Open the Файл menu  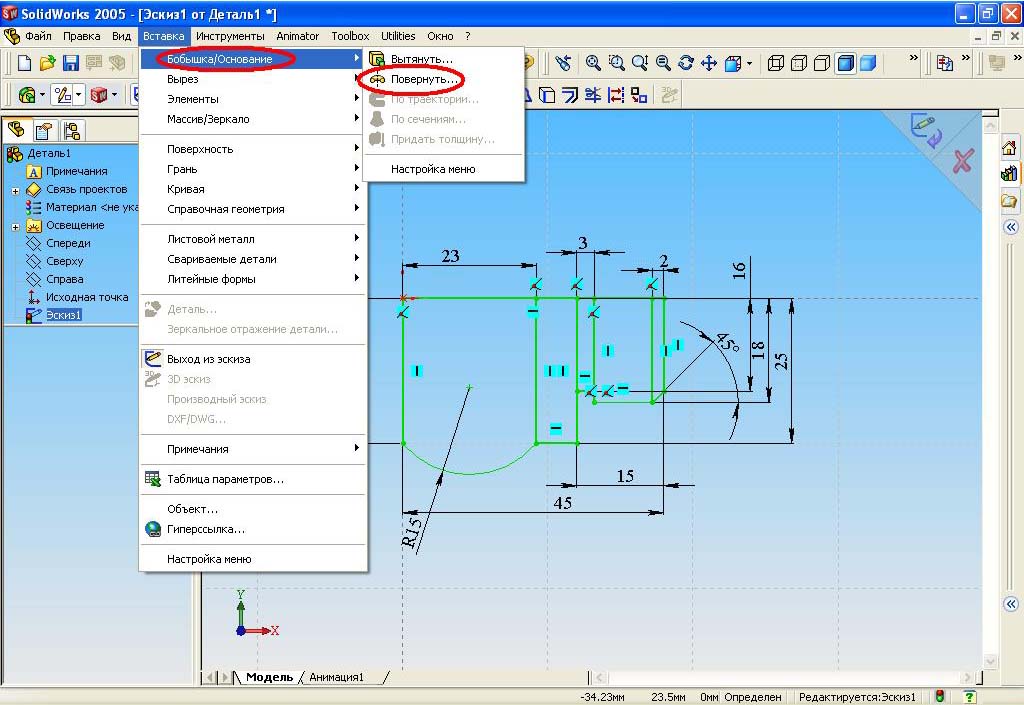pyautogui.click(x=38, y=36)
